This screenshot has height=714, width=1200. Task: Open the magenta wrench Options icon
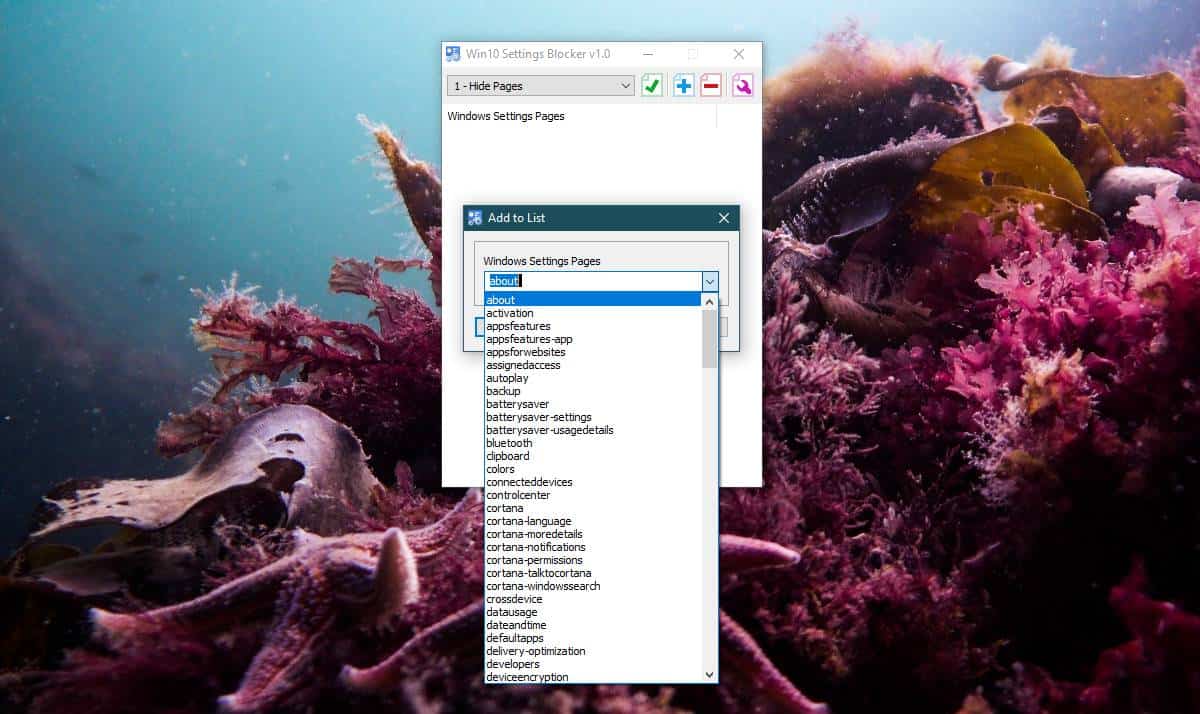click(x=743, y=86)
